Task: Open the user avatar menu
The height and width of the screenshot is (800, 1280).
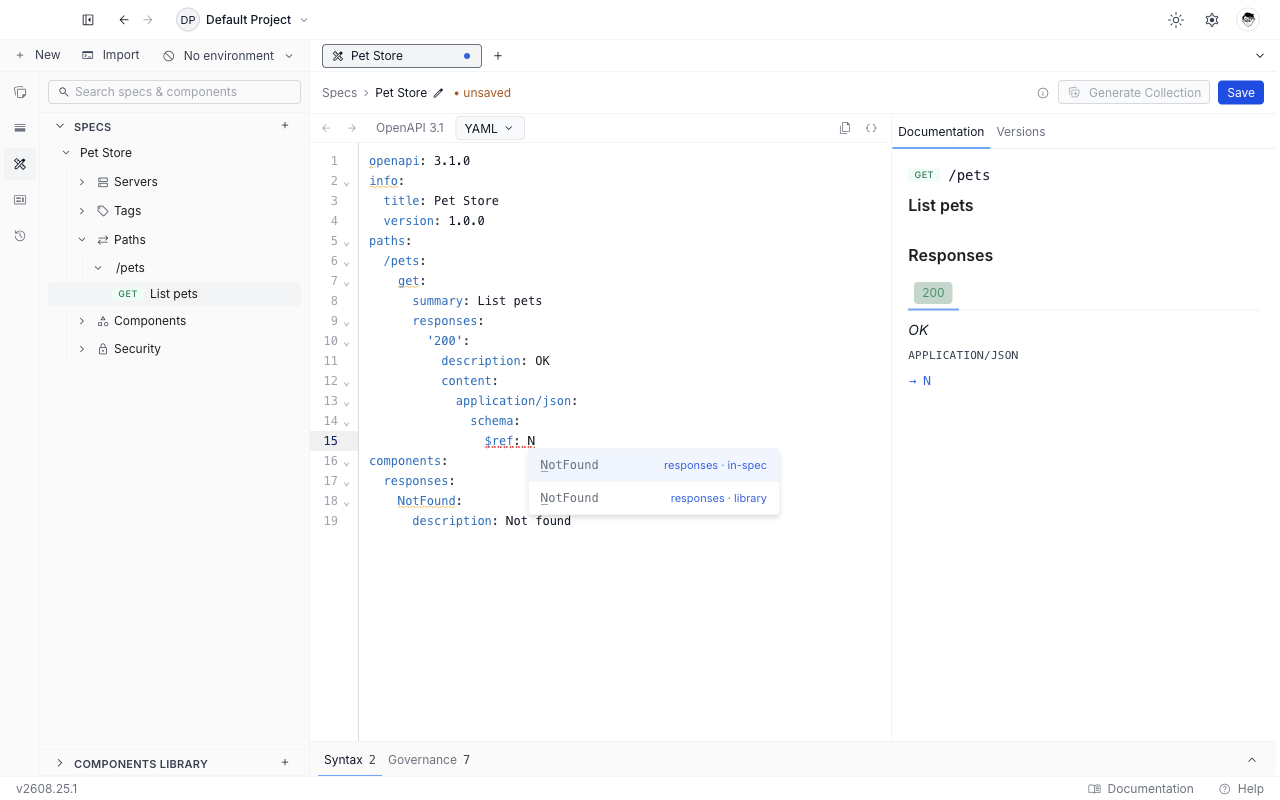Action: click(1247, 20)
